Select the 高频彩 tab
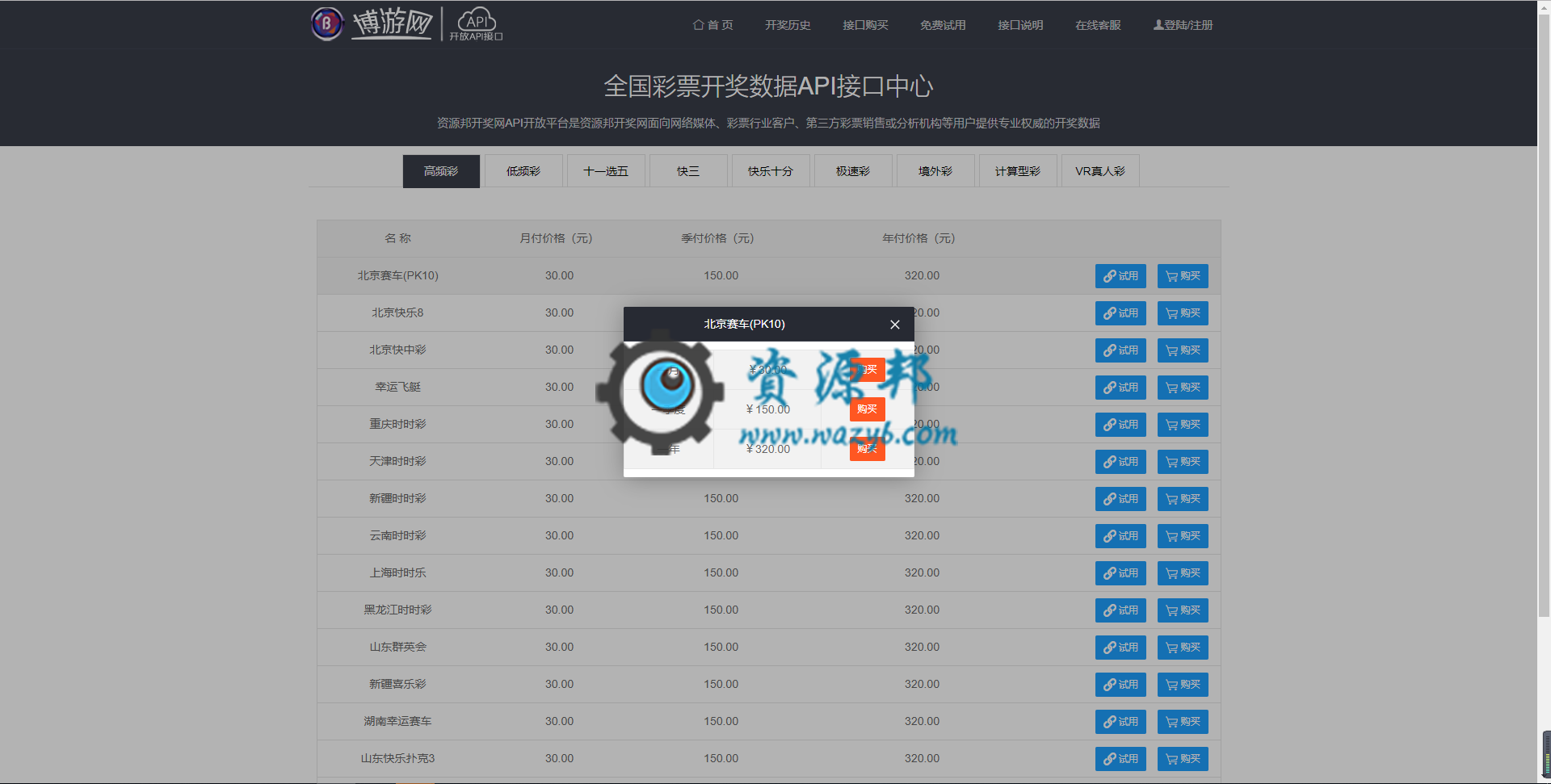1551x784 pixels. click(441, 171)
